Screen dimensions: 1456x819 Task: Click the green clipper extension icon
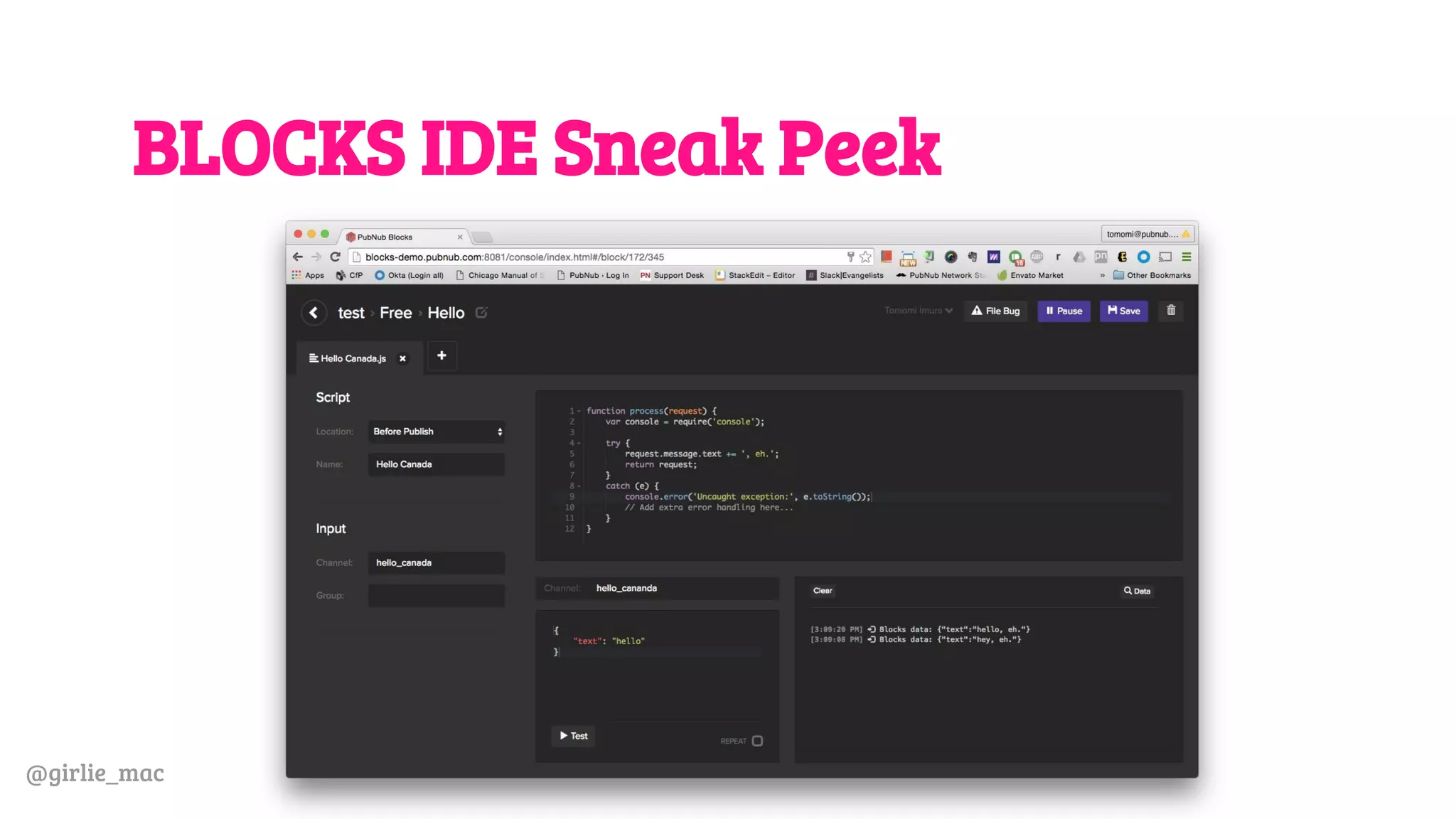pyautogui.click(x=929, y=257)
